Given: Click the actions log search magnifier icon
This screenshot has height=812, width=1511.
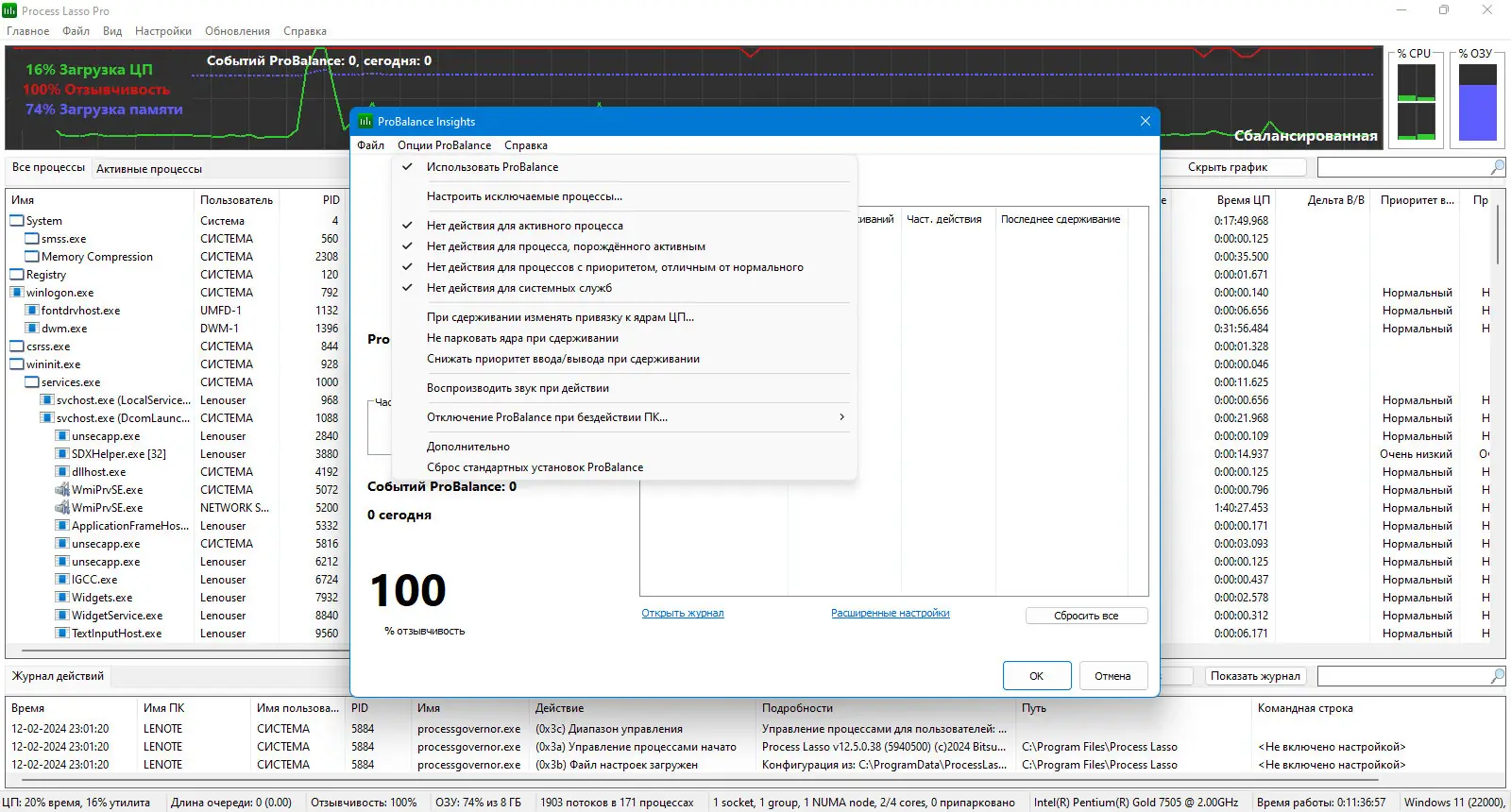Looking at the screenshot, I should coord(1497,676).
